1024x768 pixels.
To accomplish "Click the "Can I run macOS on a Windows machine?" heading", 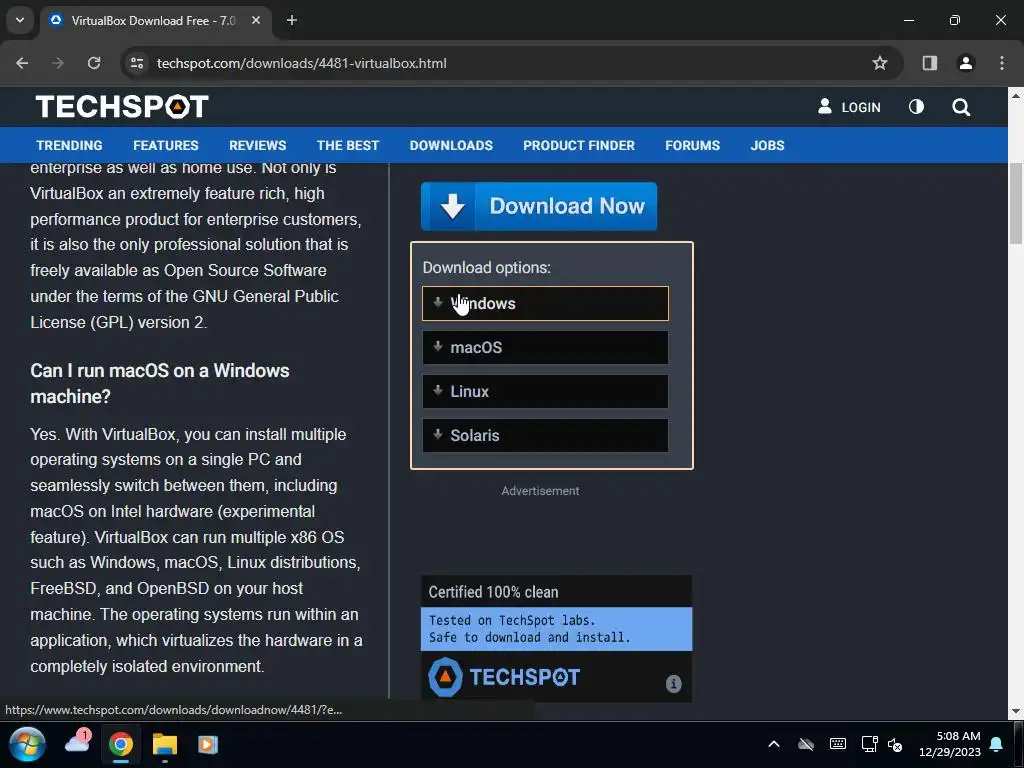I will pyautogui.click(x=160, y=383).
